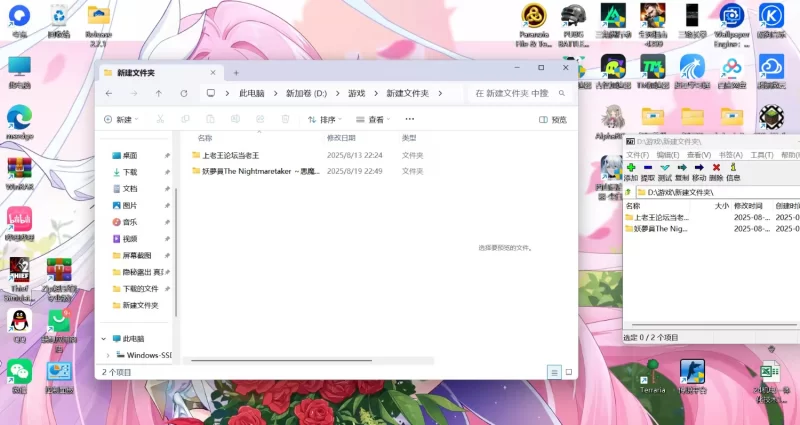Click the 复制 (Copy) arrow icon in 7-Zip

pos(682,167)
